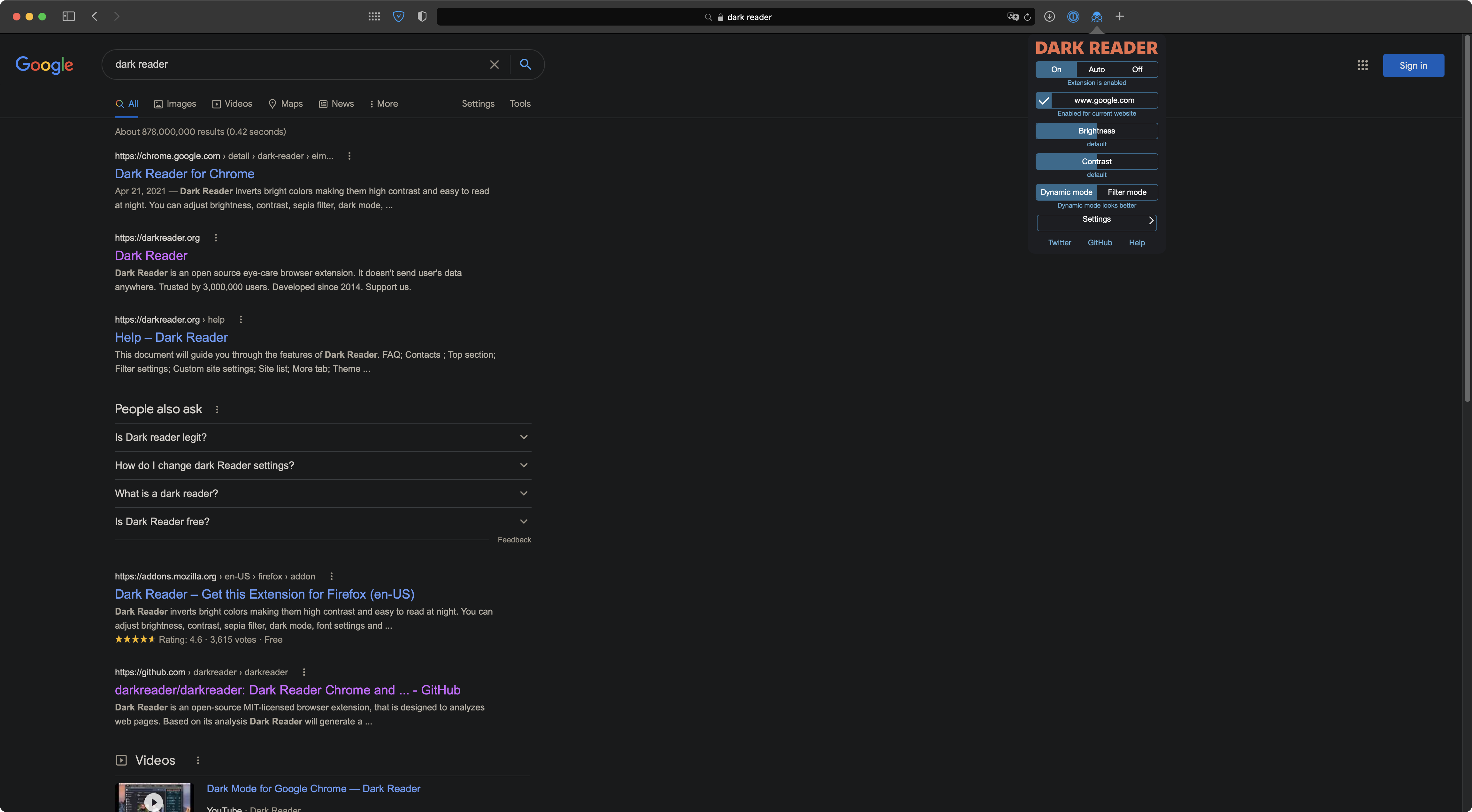Image resolution: width=1472 pixels, height=812 pixels.
Task: Go forward with the forward arrow
Action: click(x=117, y=17)
